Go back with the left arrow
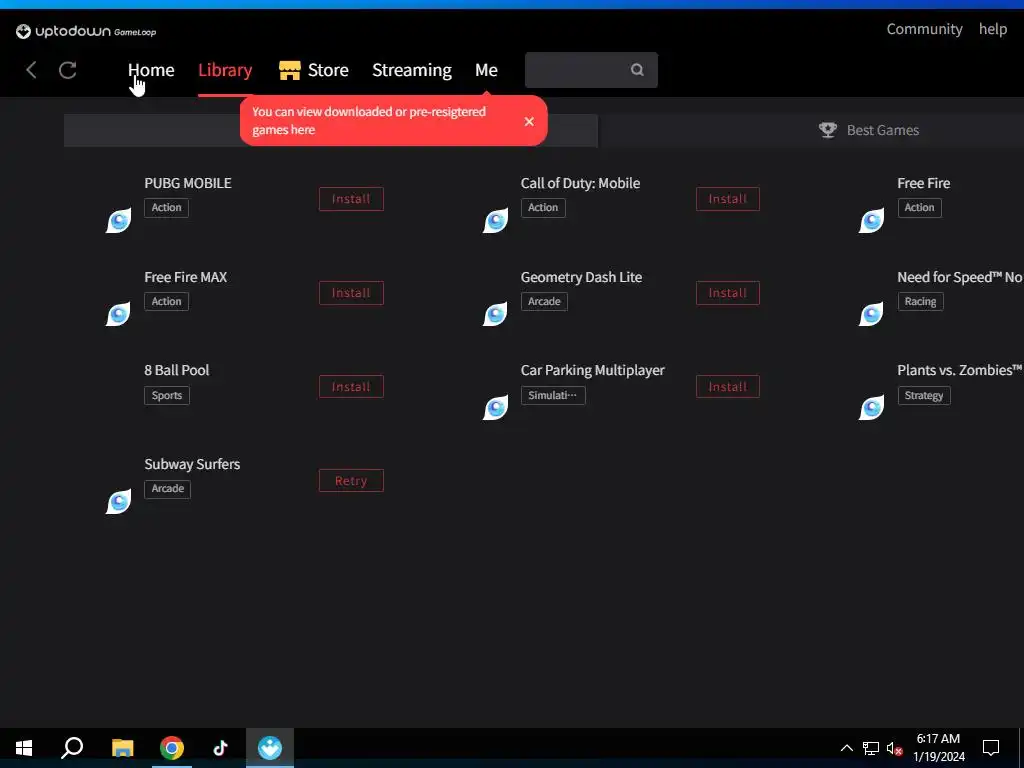Viewport: 1024px width, 768px height. point(31,70)
